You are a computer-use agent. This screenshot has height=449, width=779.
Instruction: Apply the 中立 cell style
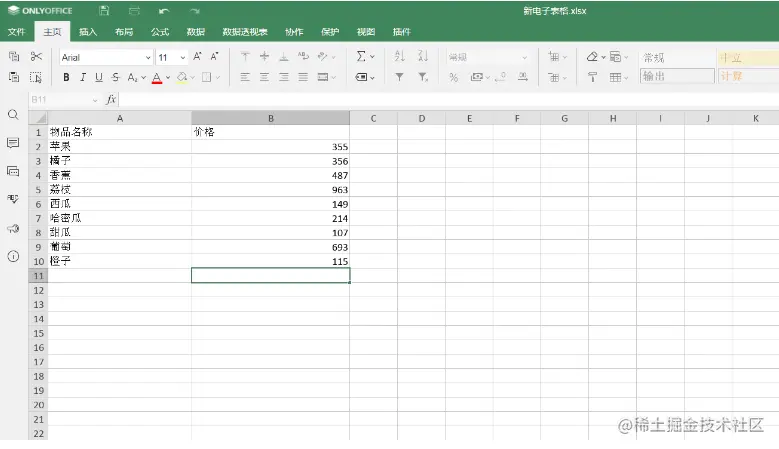point(748,58)
